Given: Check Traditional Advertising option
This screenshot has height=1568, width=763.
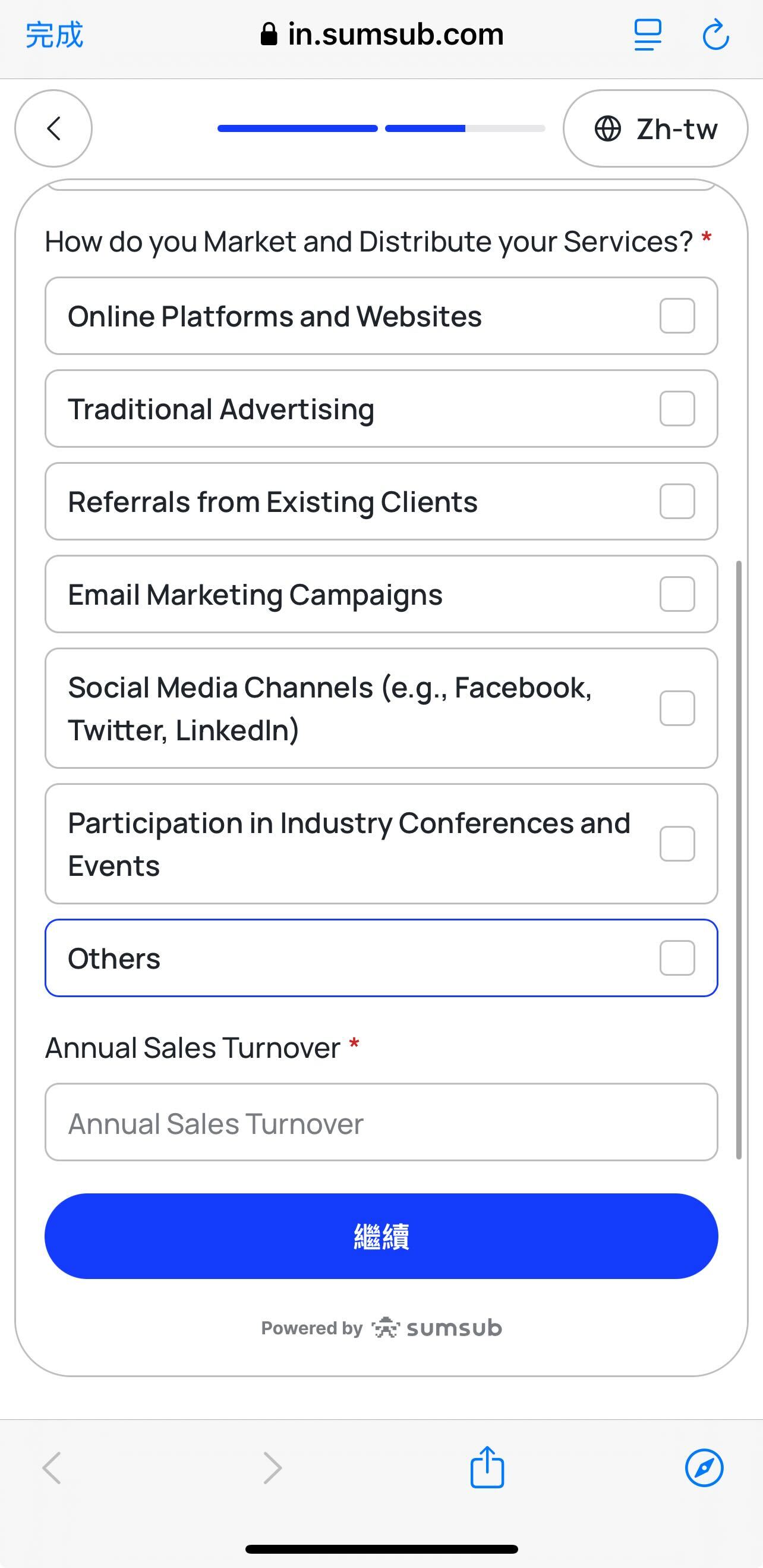Looking at the screenshot, I should tap(677, 409).
